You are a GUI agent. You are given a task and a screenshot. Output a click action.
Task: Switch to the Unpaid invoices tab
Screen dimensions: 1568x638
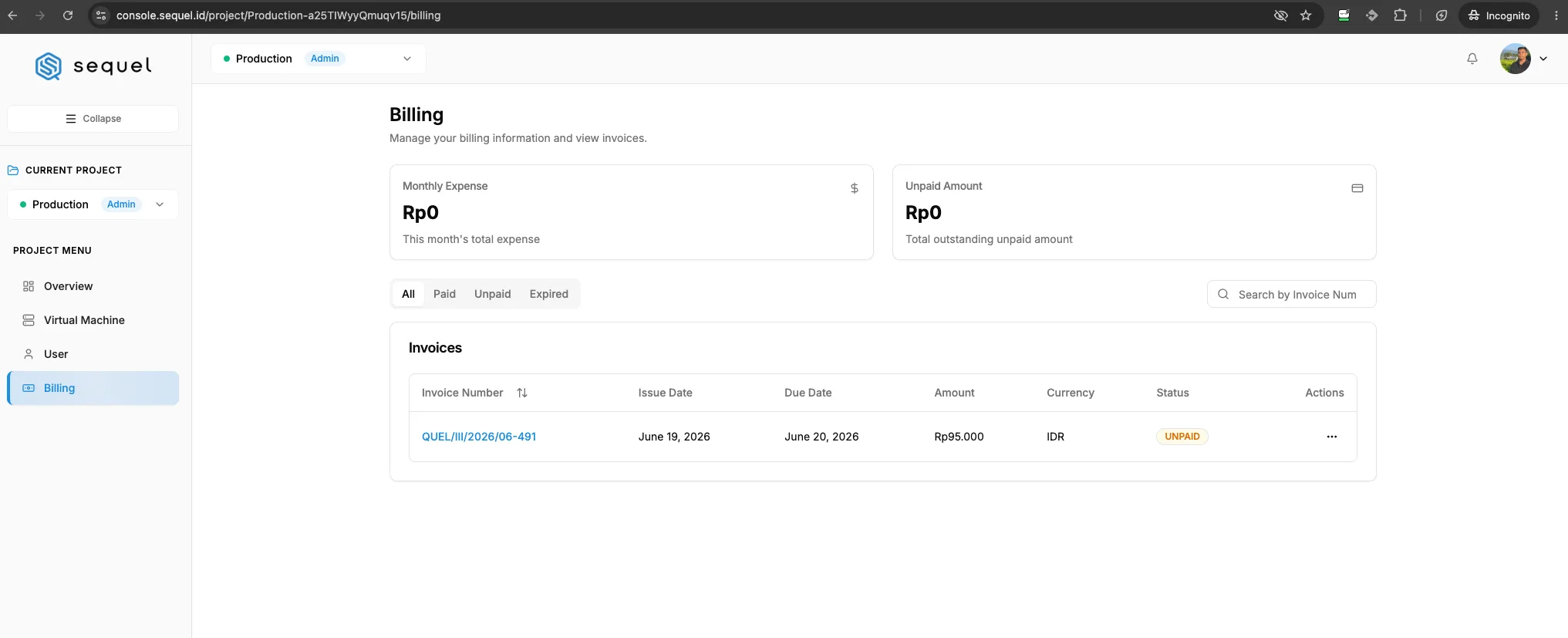[492, 294]
